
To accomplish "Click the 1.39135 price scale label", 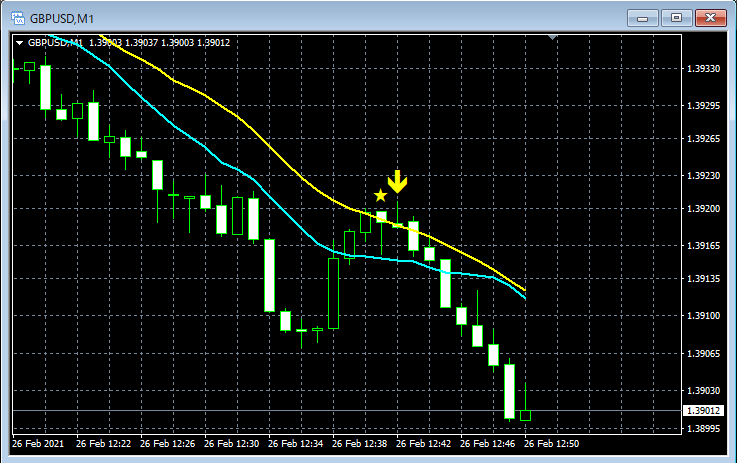I will point(703,278).
